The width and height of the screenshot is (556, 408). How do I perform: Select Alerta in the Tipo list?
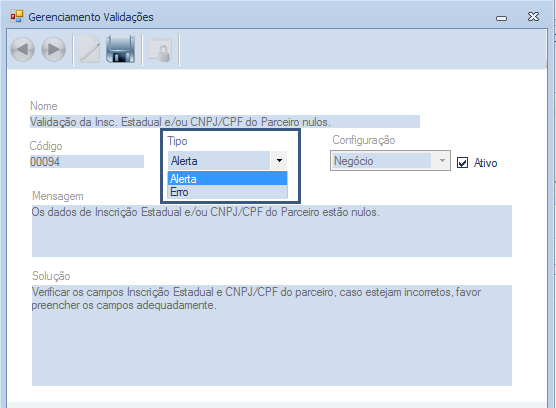tap(227, 178)
